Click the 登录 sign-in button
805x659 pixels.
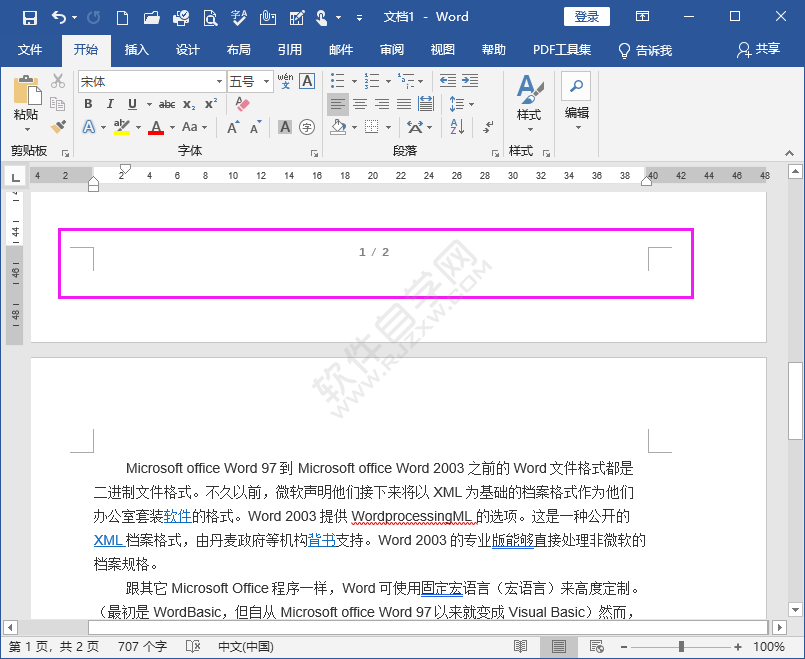click(587, 16)
